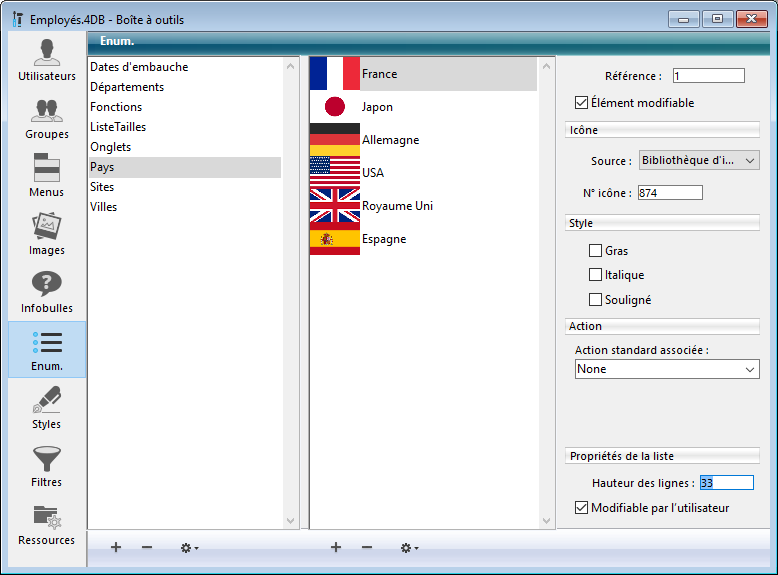Image resolution: width=778 pixels, height=575 pixels.
Task: Select Départements in the enumeration list
Action: (x=127, y=87)
